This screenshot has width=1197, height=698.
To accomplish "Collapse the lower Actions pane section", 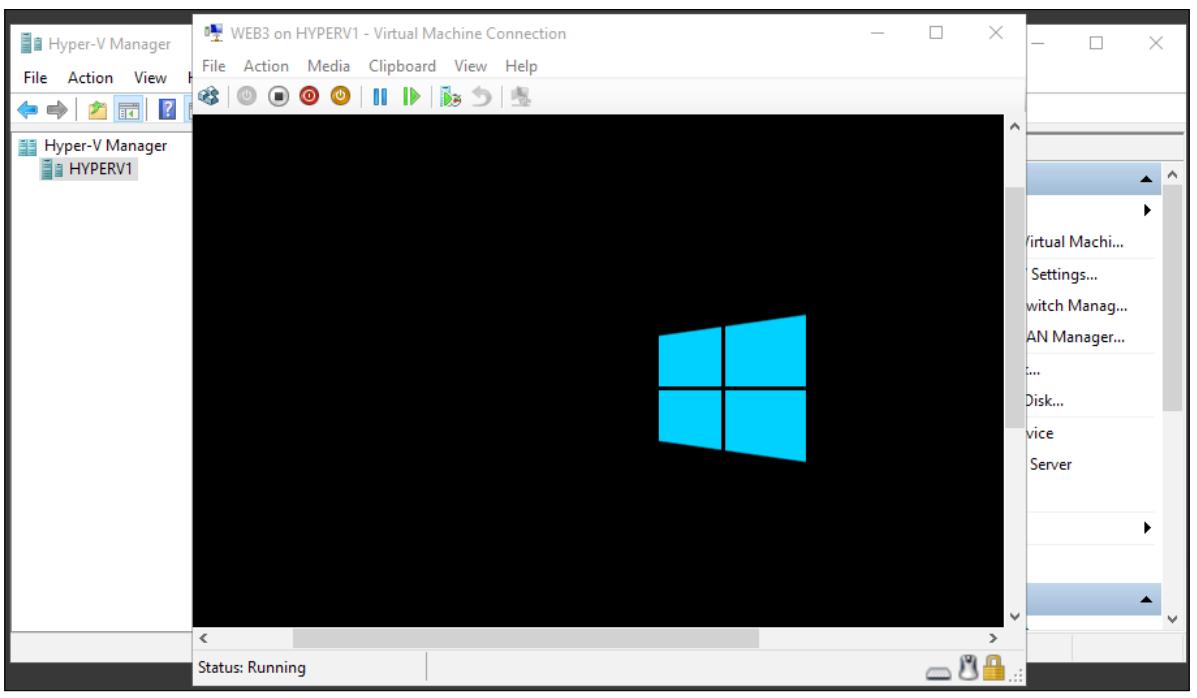I will tap(1146, 599).
